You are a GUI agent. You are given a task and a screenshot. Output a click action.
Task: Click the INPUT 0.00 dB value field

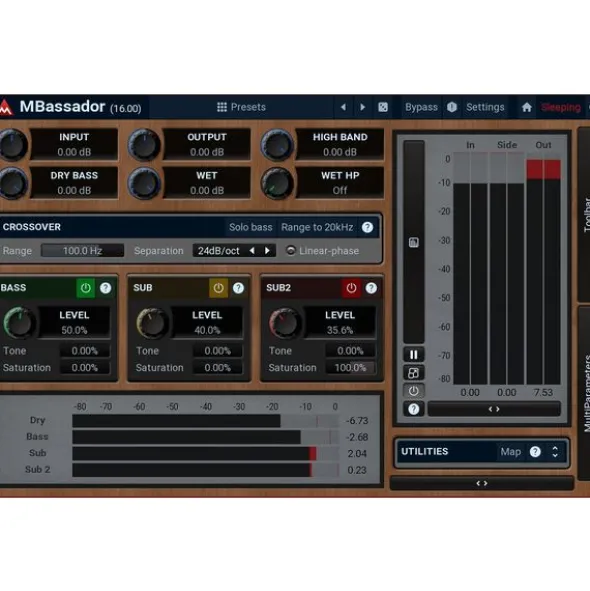[74, 144]
